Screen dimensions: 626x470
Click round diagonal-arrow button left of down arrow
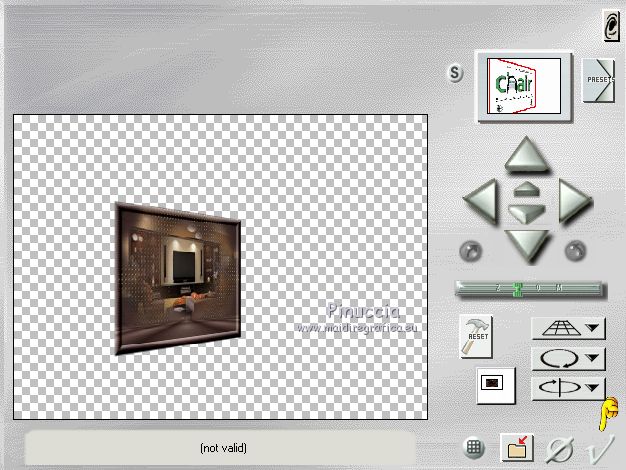coord(471,251)
